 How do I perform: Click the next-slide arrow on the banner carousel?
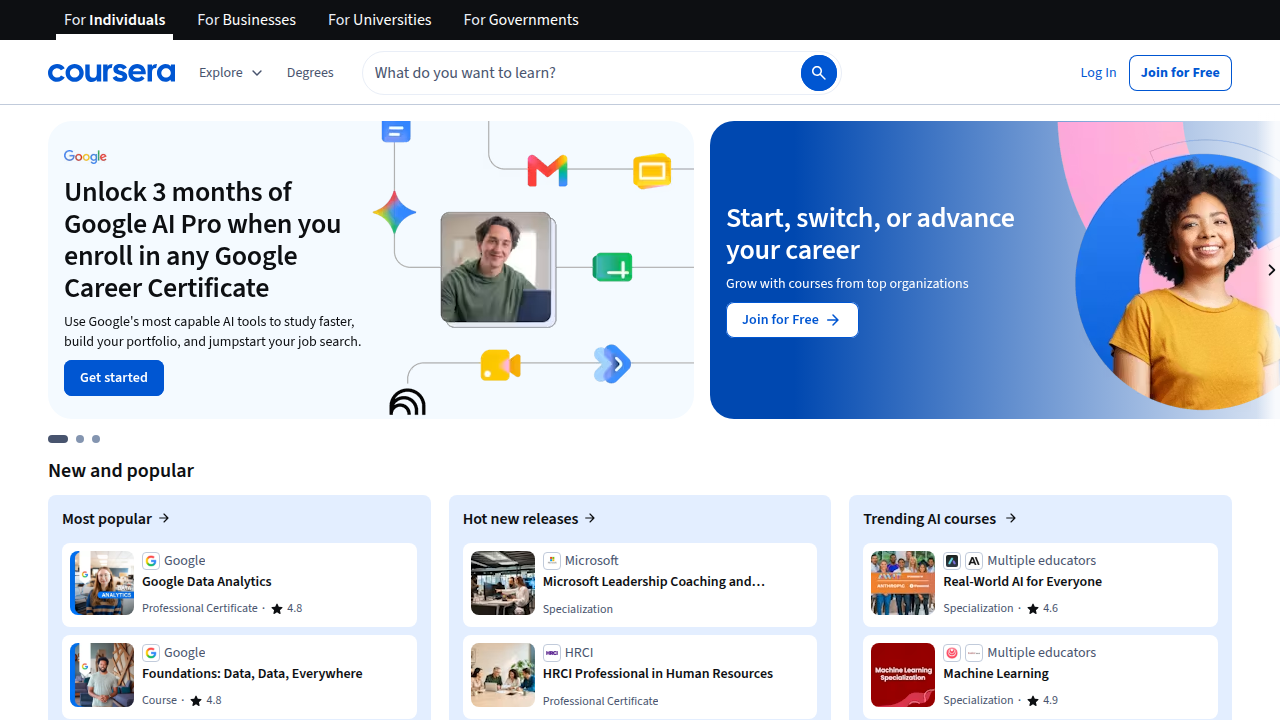[1271, 270]
